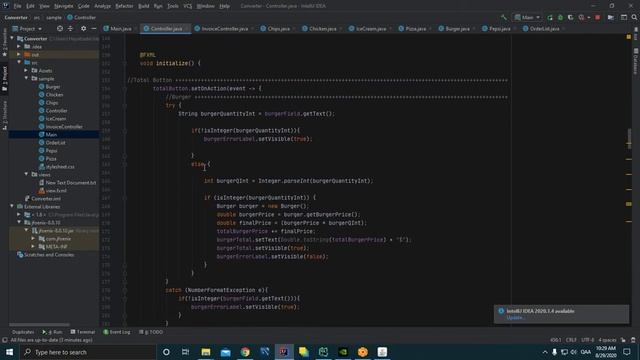Collapse the Converter project root
Screen dimensions: 640x360
[12, 38]
